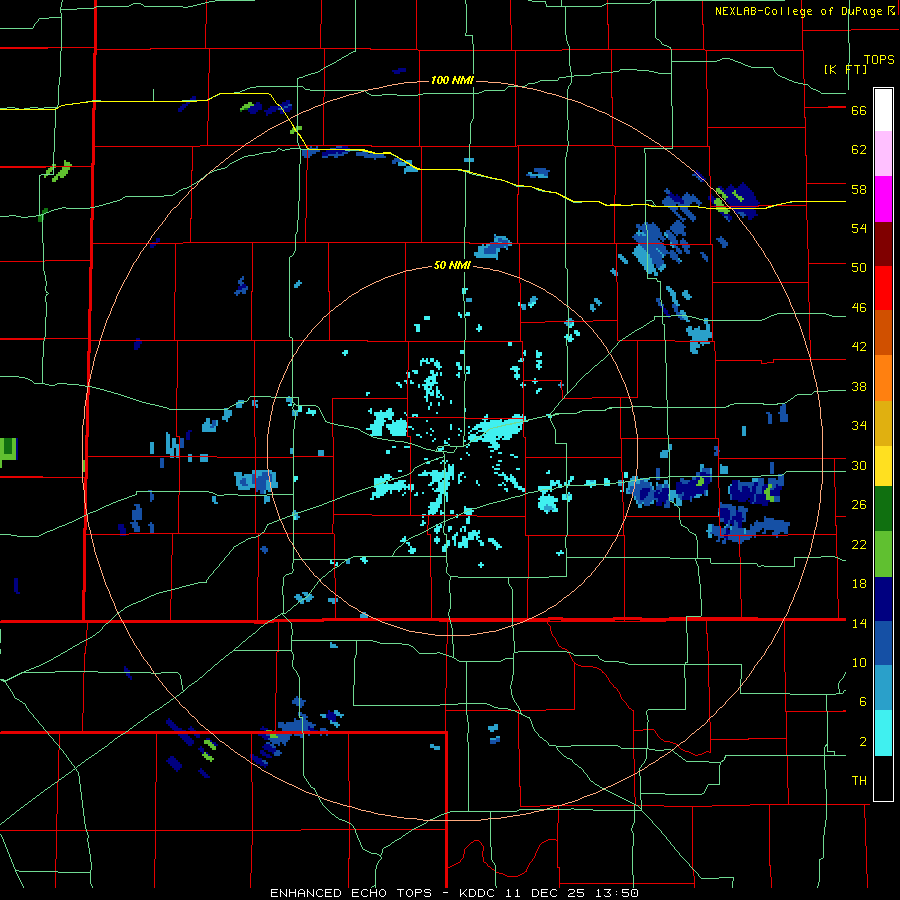This screenshot has width=900, height=900.
Task: Click the magenta swatch between 54 and 58
Action: 883,199
